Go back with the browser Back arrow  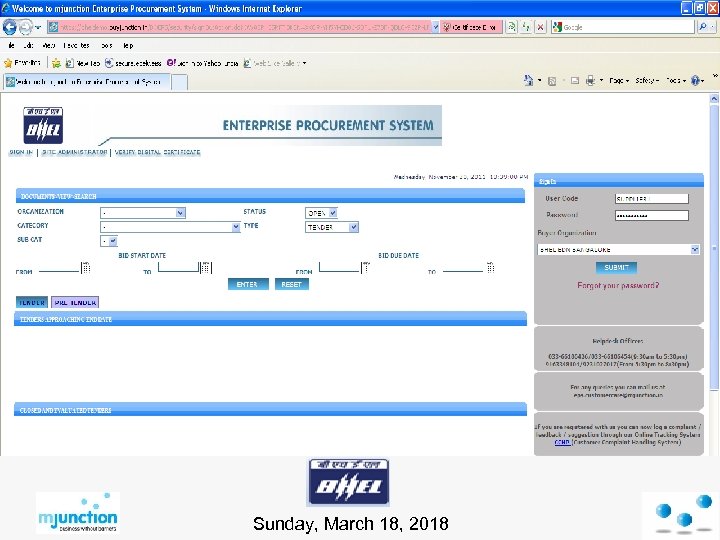point(10,27)
